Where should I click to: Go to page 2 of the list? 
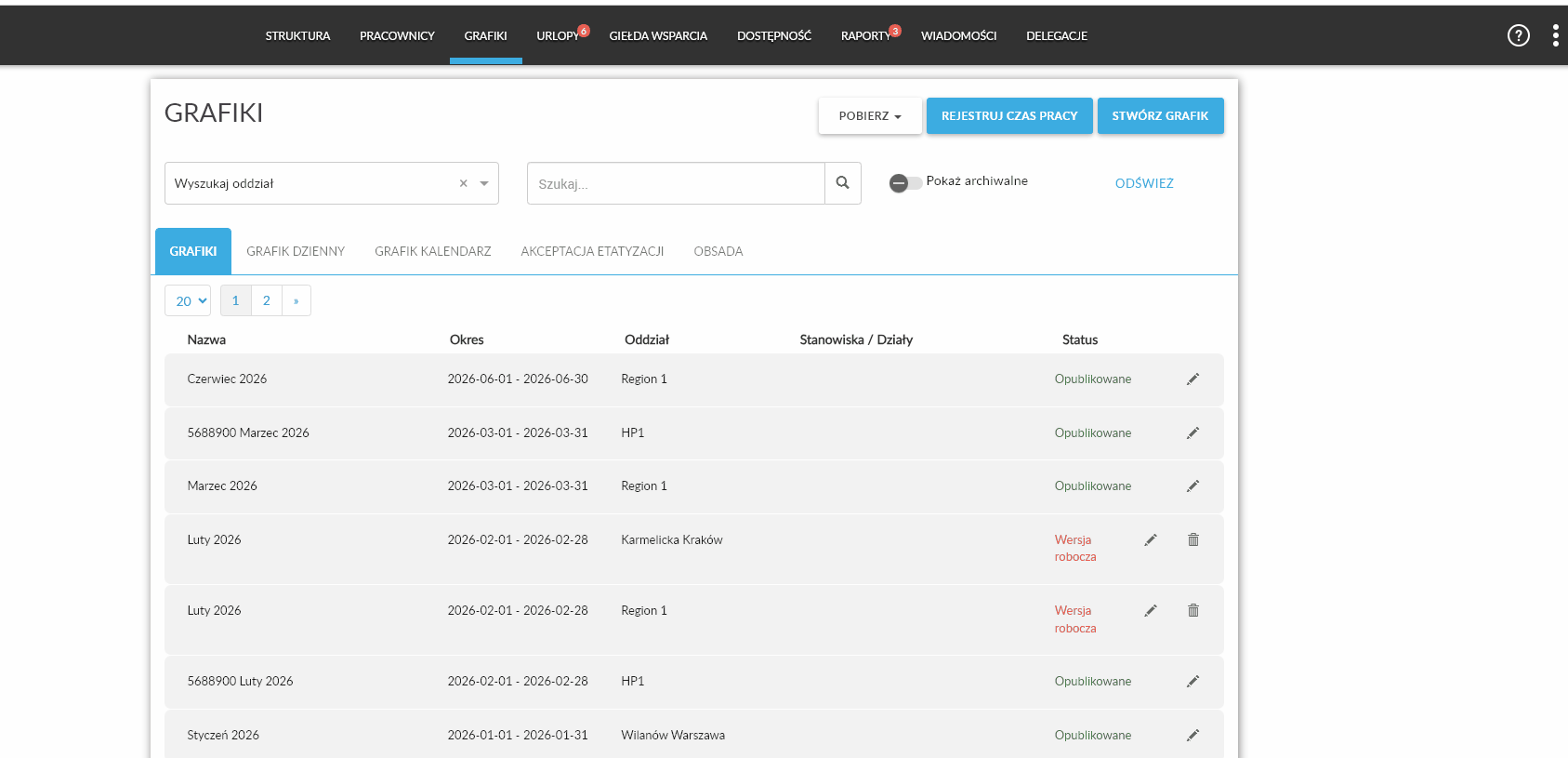click(x=266, y=300)
